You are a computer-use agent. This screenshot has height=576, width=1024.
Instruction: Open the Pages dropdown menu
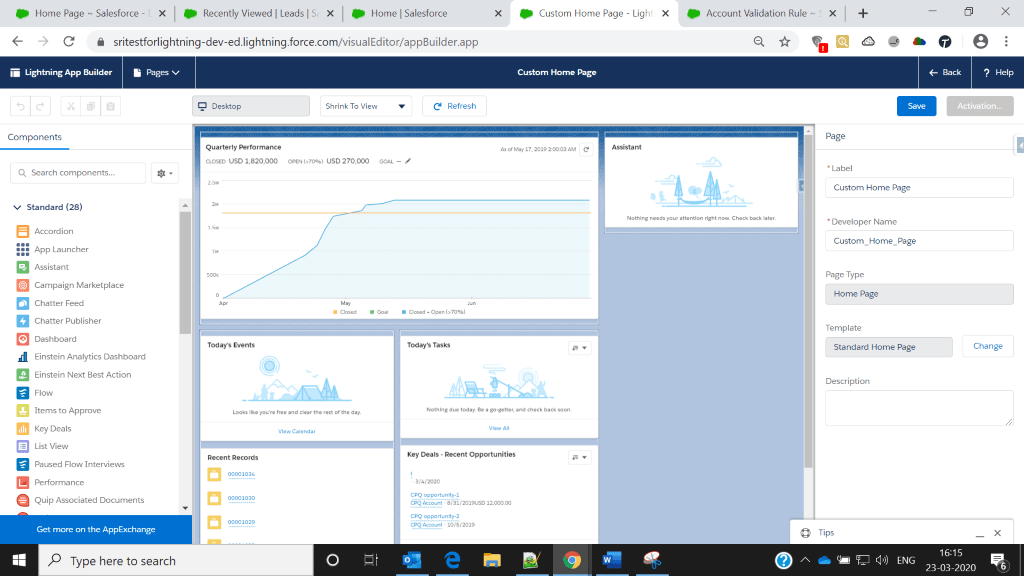[156, 72]
